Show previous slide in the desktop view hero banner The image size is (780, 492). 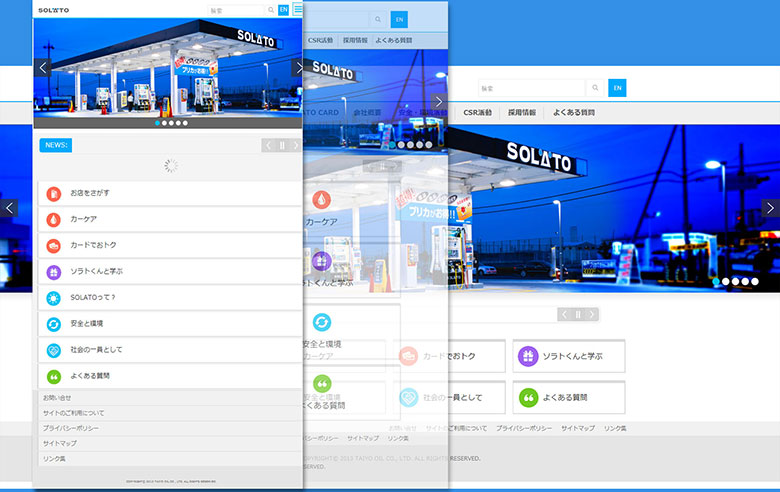click(x=9, y=208)
